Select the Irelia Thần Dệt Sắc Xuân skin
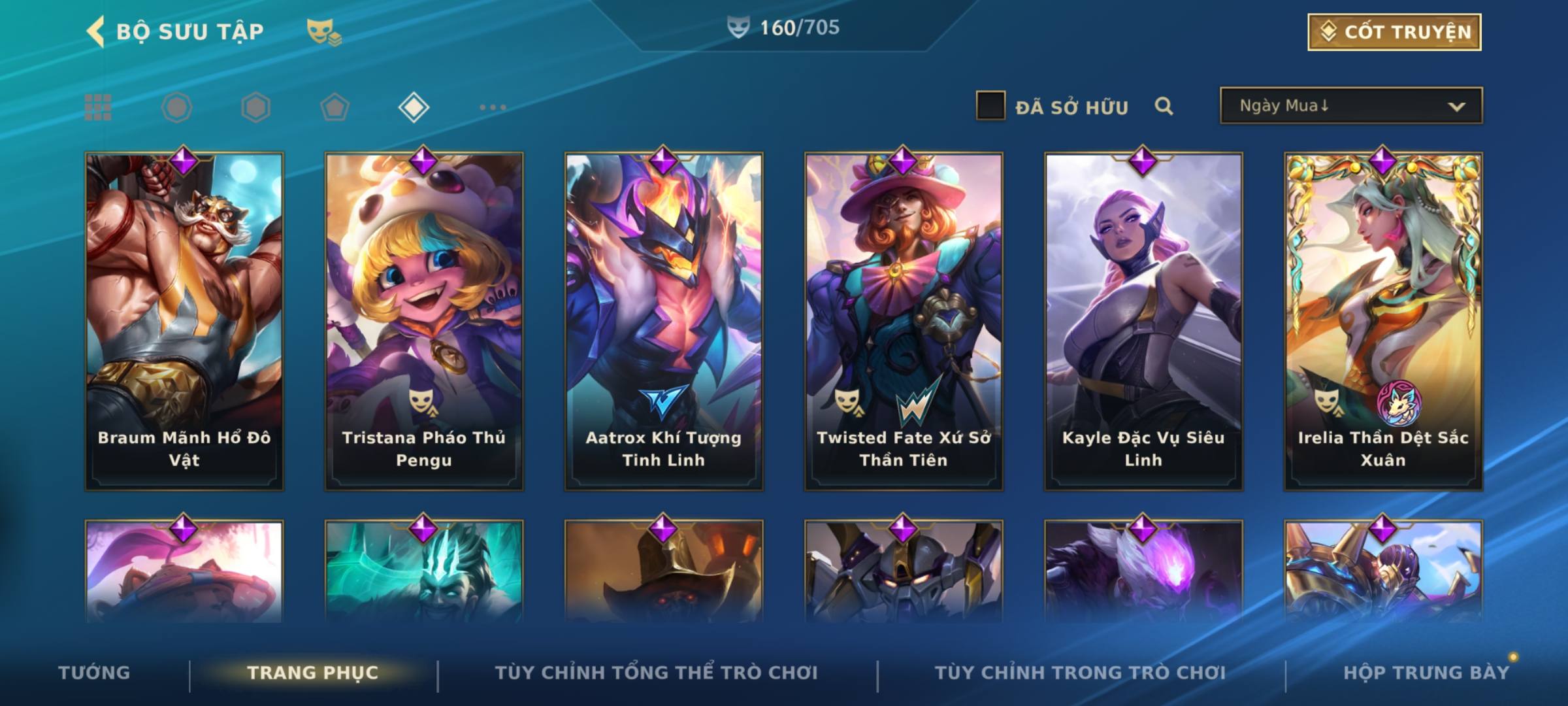 click(x=1383, y=322)
